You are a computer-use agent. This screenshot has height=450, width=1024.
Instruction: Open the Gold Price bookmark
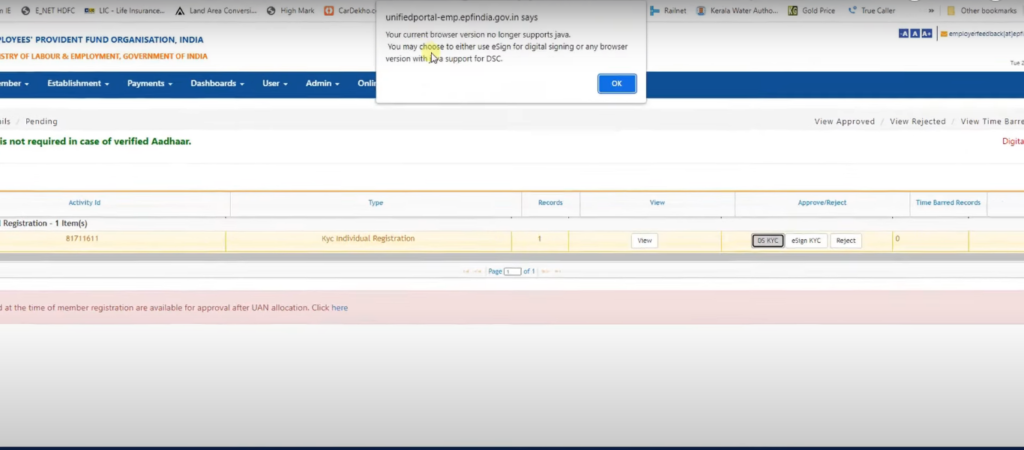812,10
